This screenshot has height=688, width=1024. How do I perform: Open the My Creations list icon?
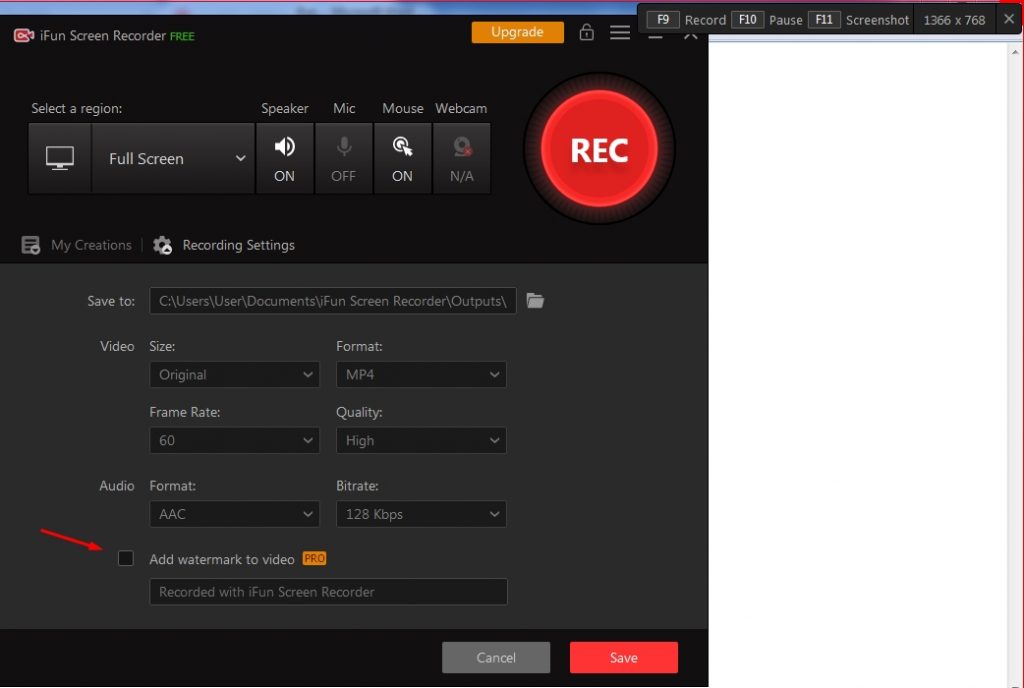31,245
